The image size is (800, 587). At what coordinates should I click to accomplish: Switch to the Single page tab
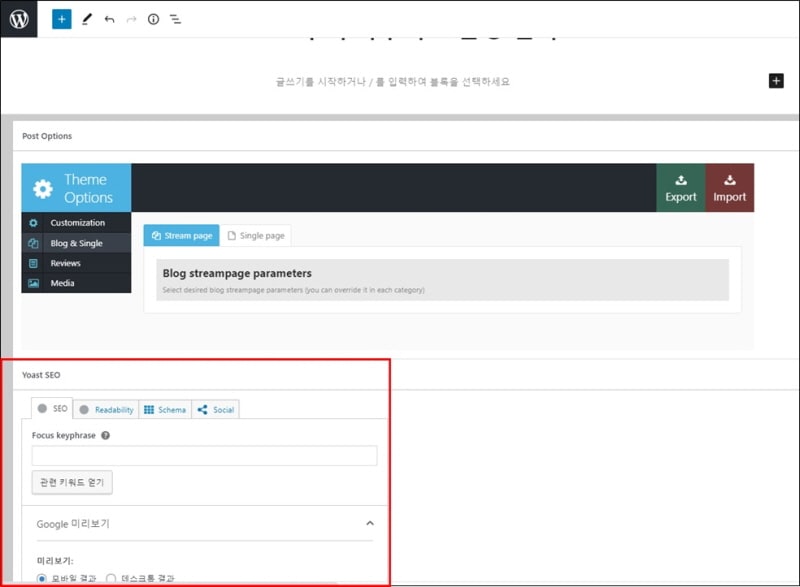coord(256,236)
